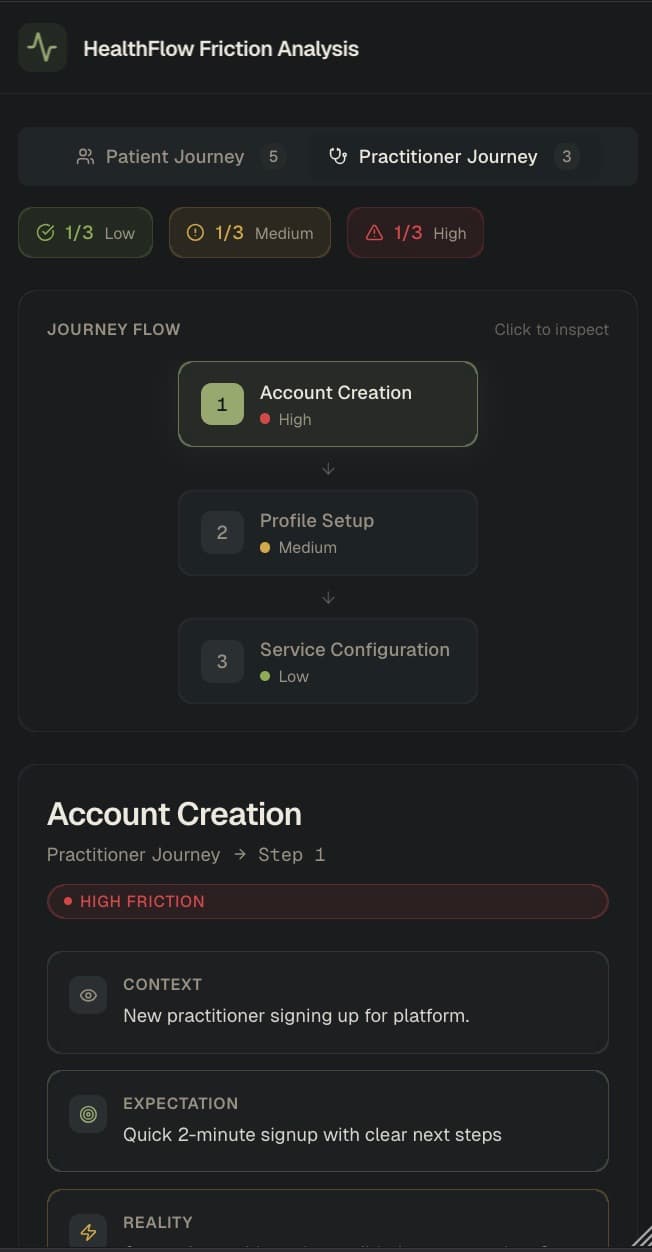Click the High filter warning triangle icon
The image size is (652, 1252).
374,233
